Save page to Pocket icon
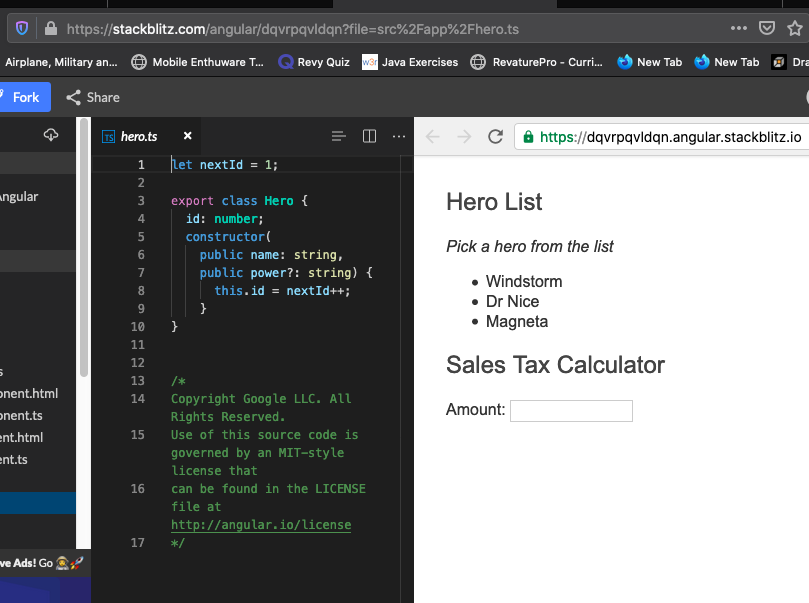Viewport: 809px width, 603px height. [x=767, y=28]
